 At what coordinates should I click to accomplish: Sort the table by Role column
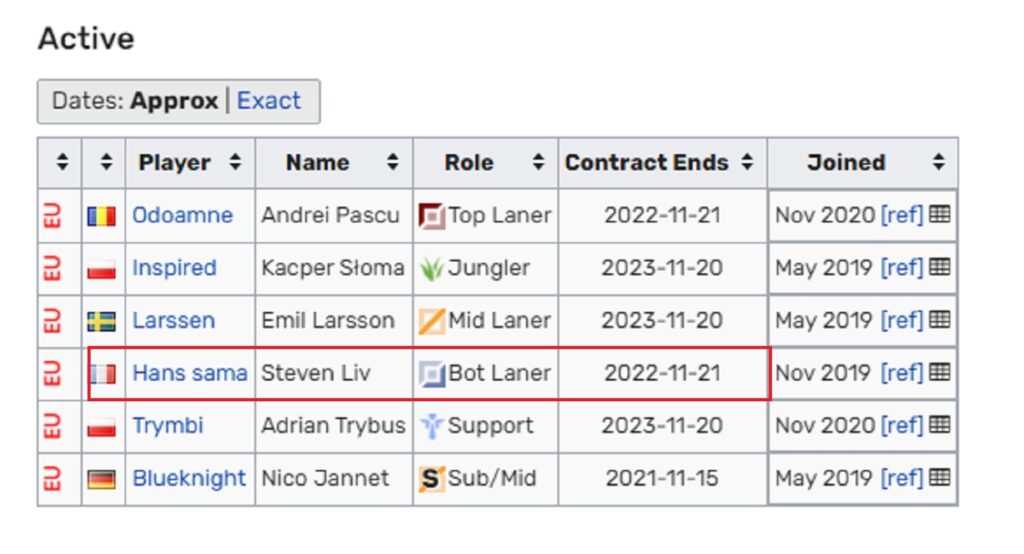[539, 163]
